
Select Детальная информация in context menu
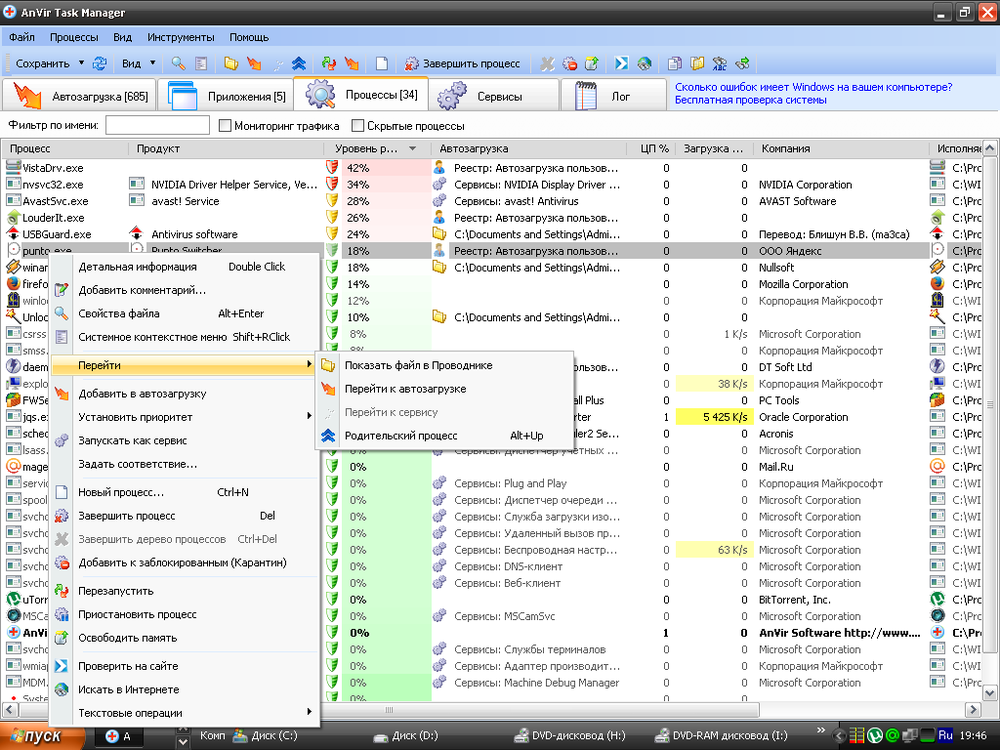[184, 267]
